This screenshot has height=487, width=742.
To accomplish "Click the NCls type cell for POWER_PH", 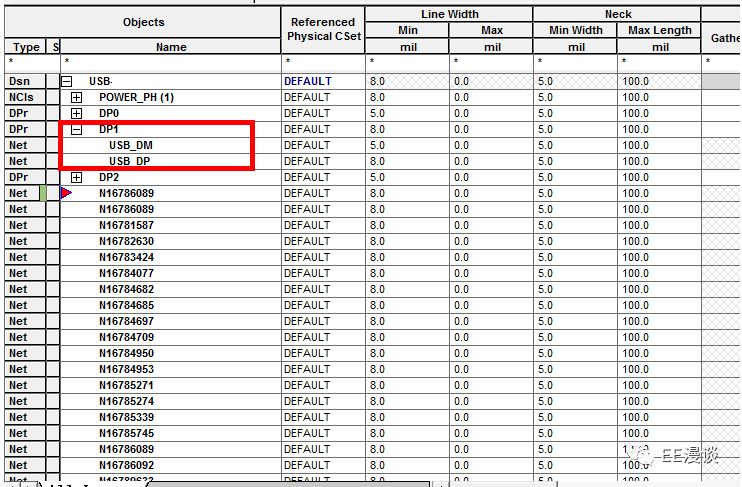I will pyautogui.click(x=25, y=97).
